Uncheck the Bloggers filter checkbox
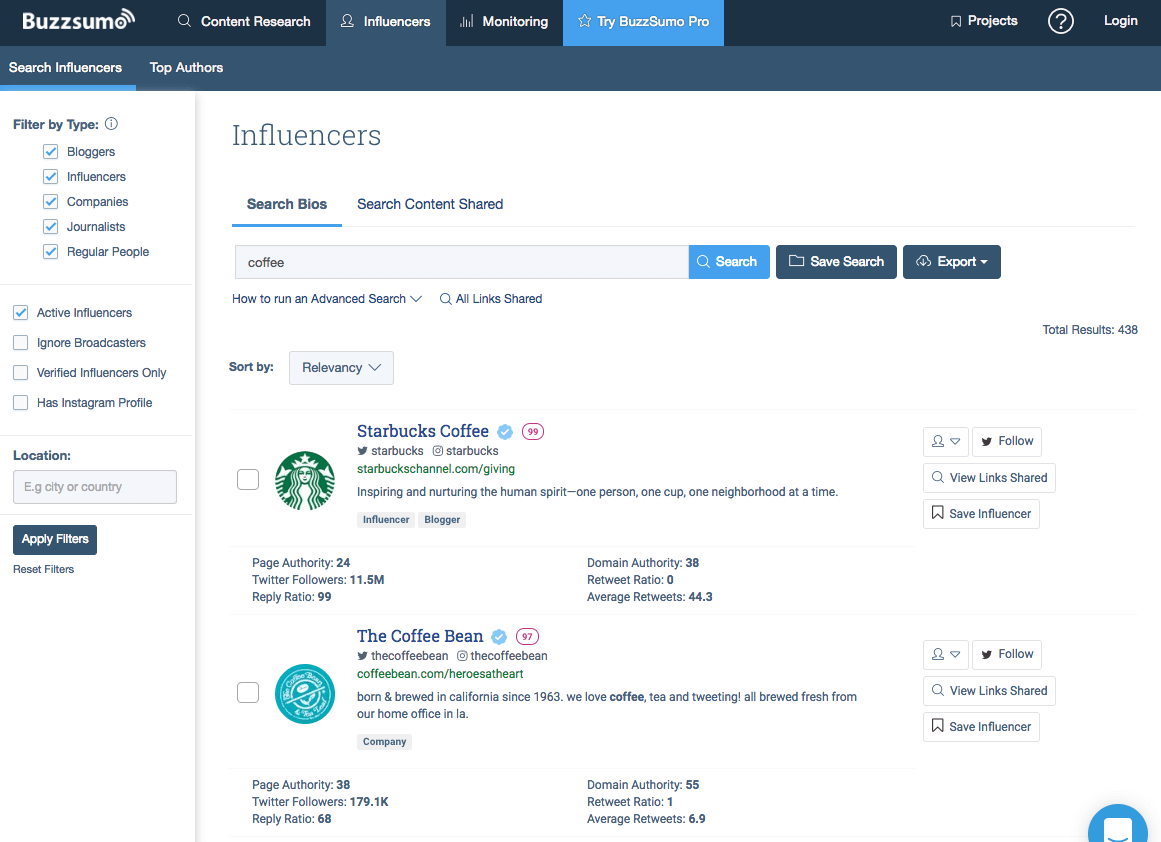1161x842 pixels. pyautogui.click(x=51, y=152)
